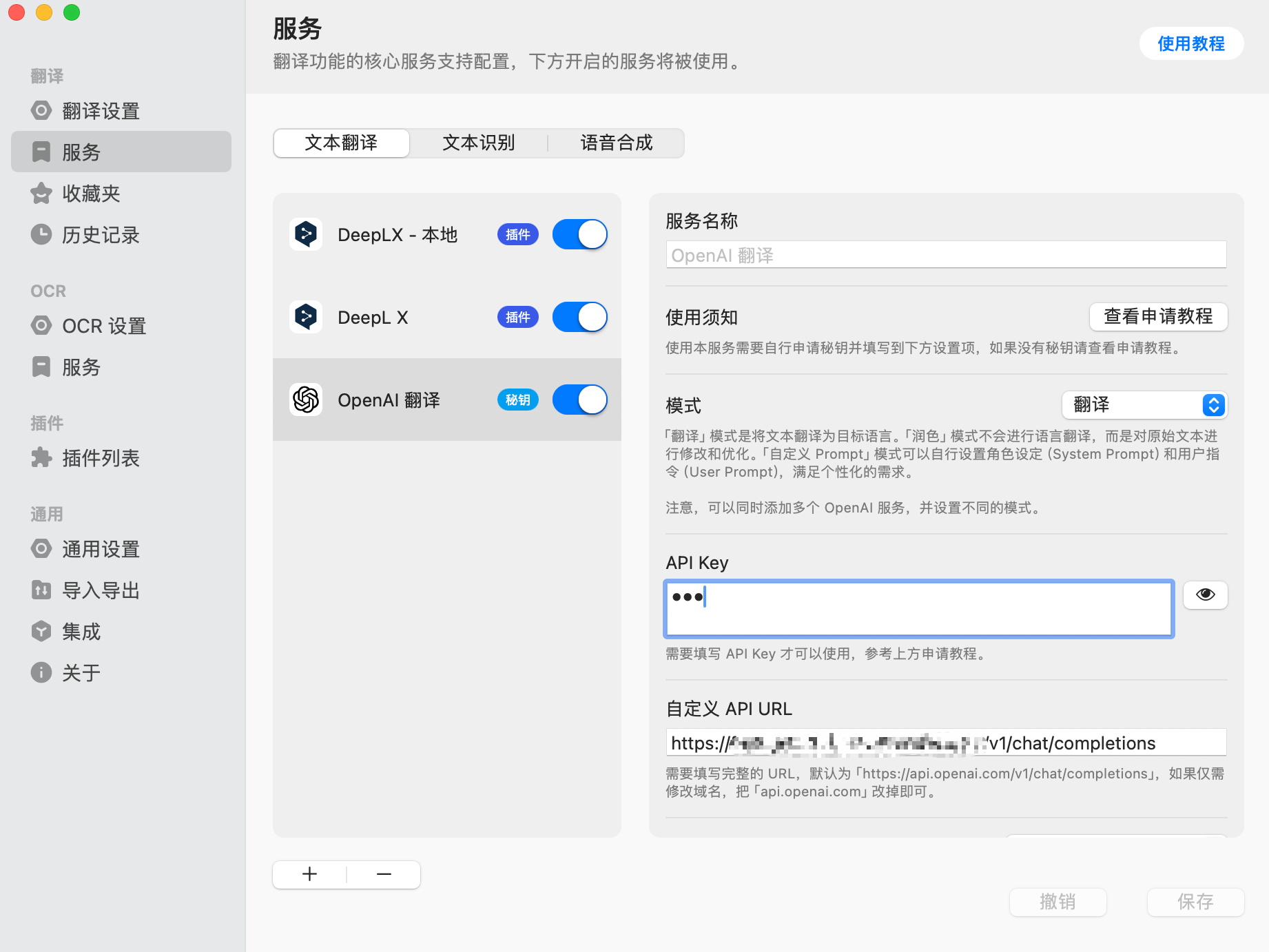Select the DeepLX - 本地 service row
The height and width of the screenshot is (952, 1269).
447,234
